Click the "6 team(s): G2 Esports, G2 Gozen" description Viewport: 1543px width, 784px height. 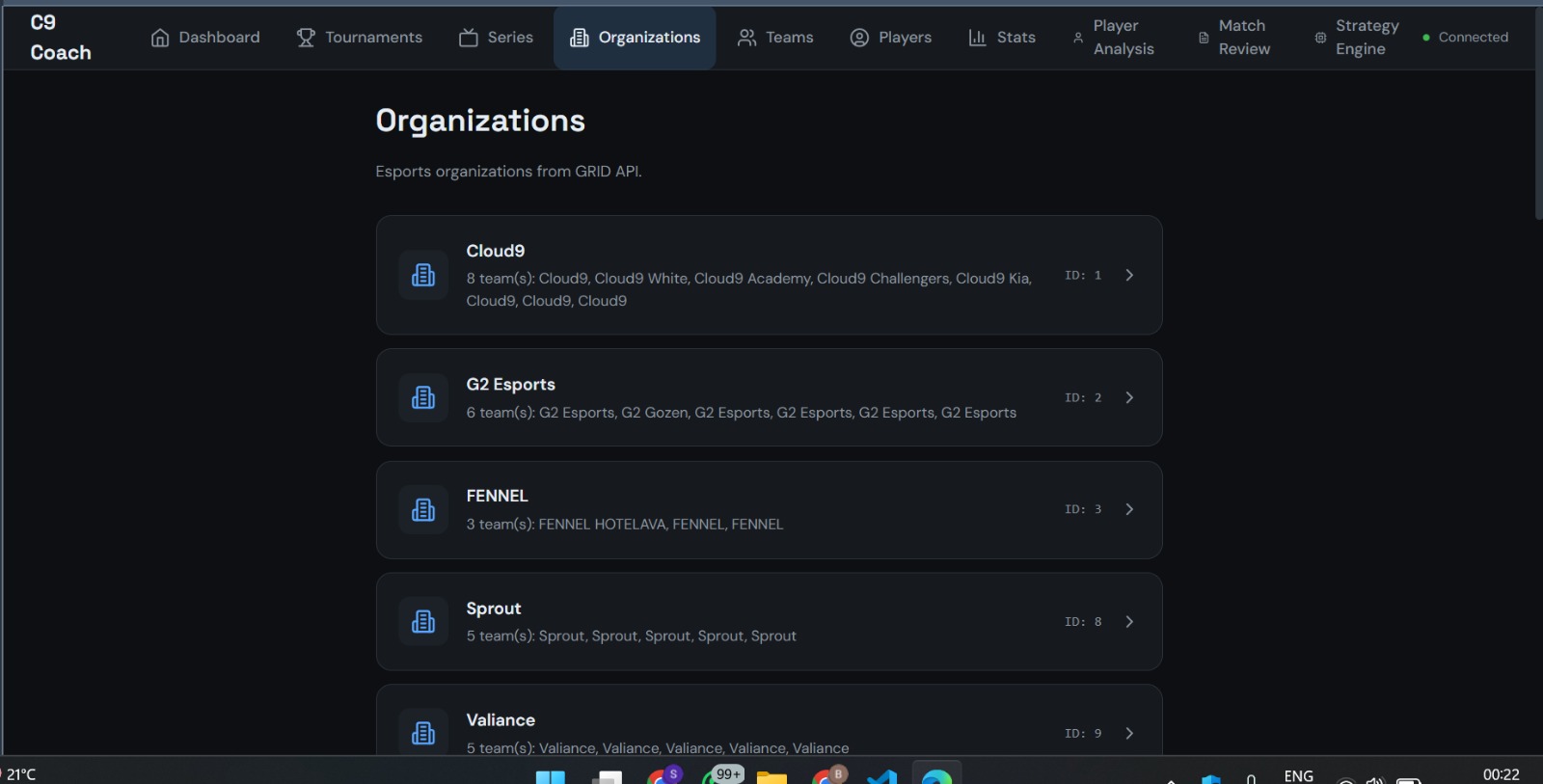(742, 413)
